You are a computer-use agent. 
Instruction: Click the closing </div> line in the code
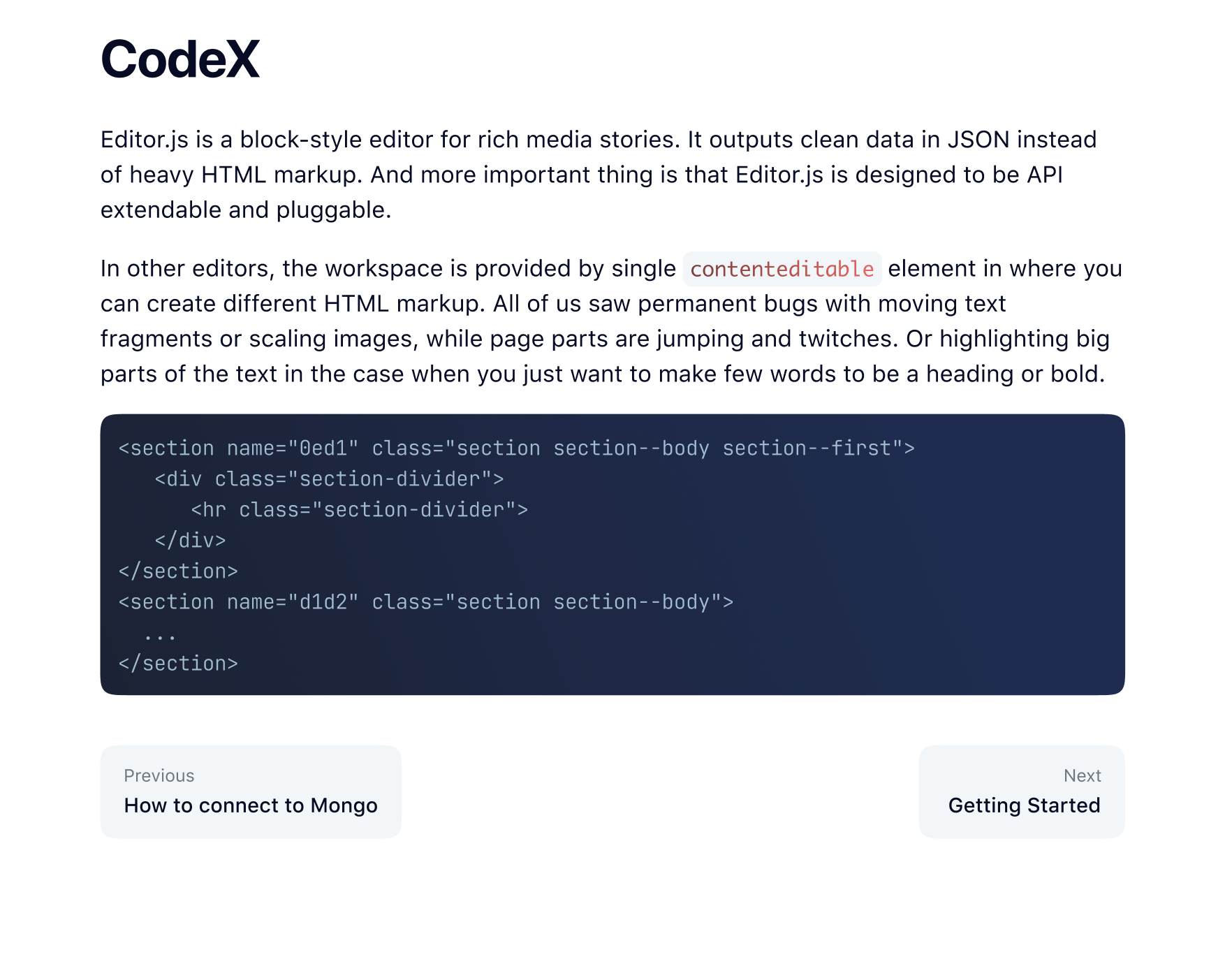tap(189, 540)
